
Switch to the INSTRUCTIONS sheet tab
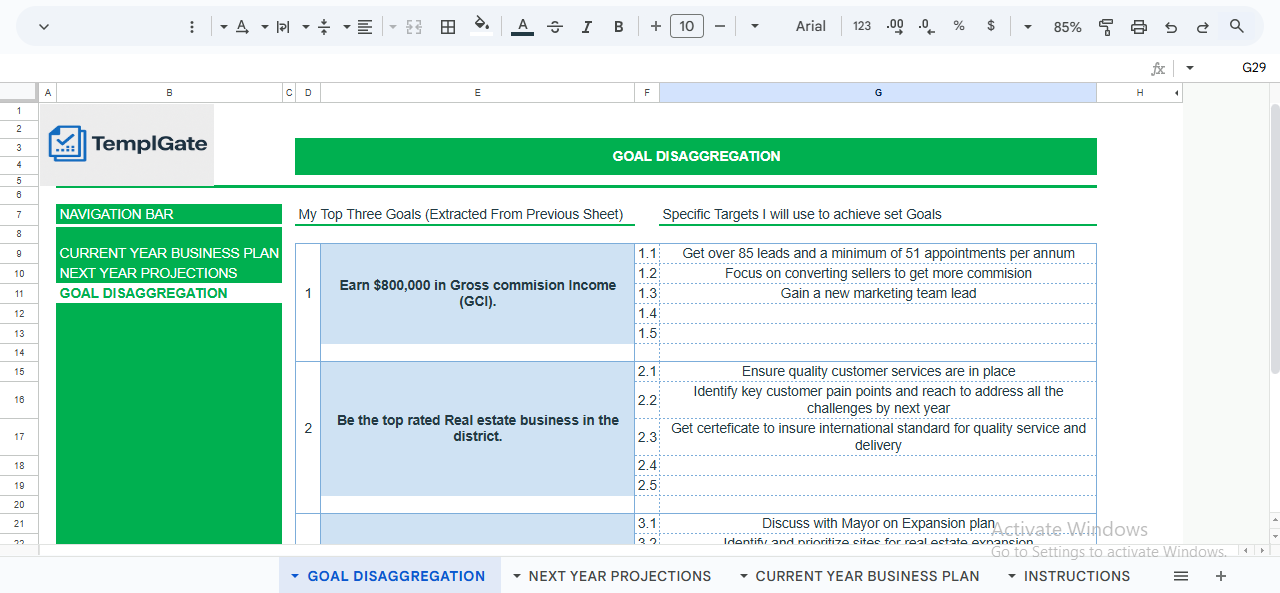tap(1077, 576)
